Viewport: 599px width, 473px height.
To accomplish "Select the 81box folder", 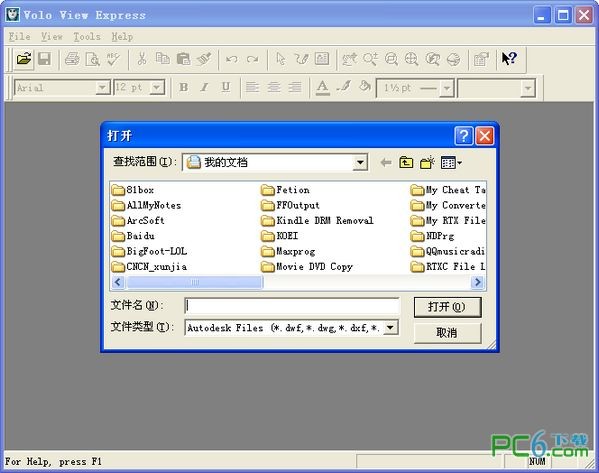I will pos(133,190).
